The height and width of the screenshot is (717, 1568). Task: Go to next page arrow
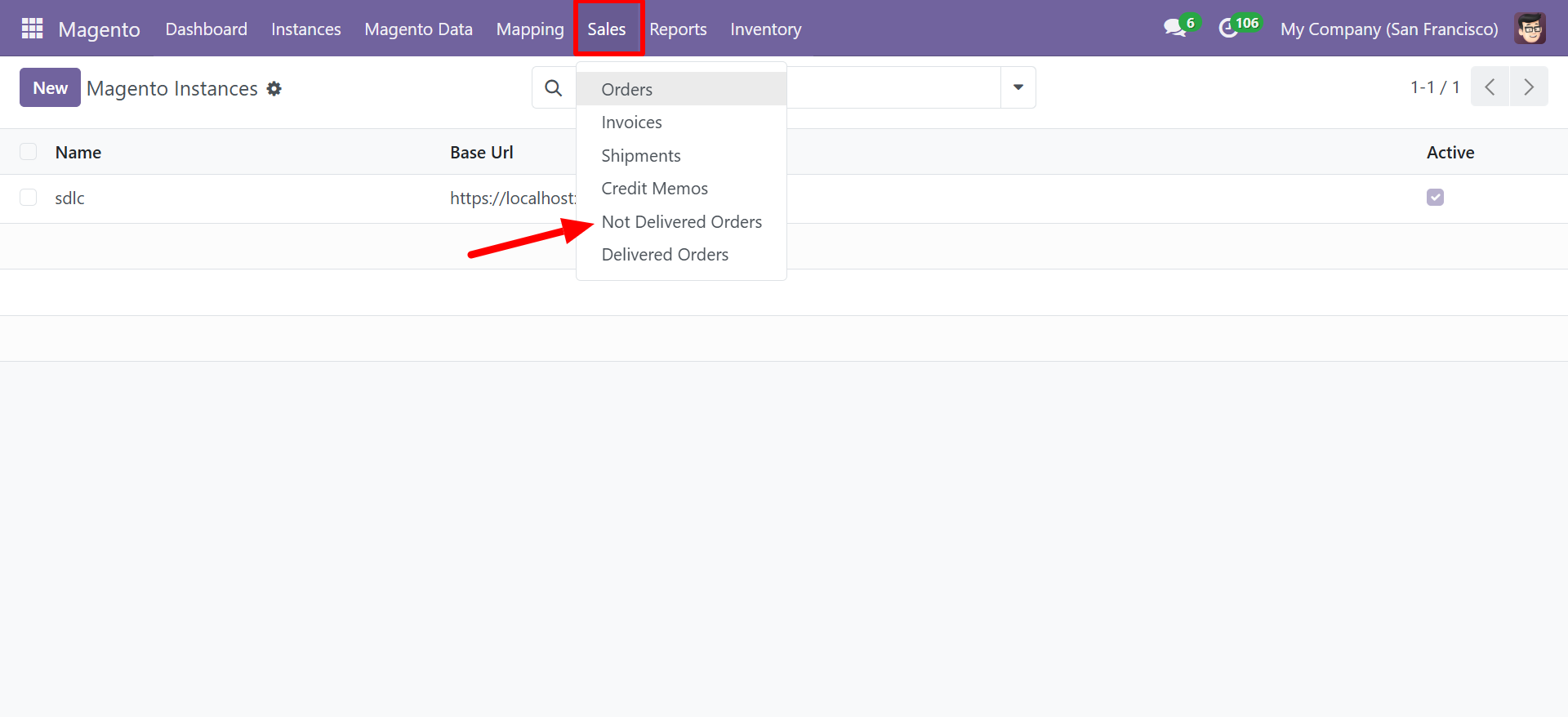pos(1529,87)
